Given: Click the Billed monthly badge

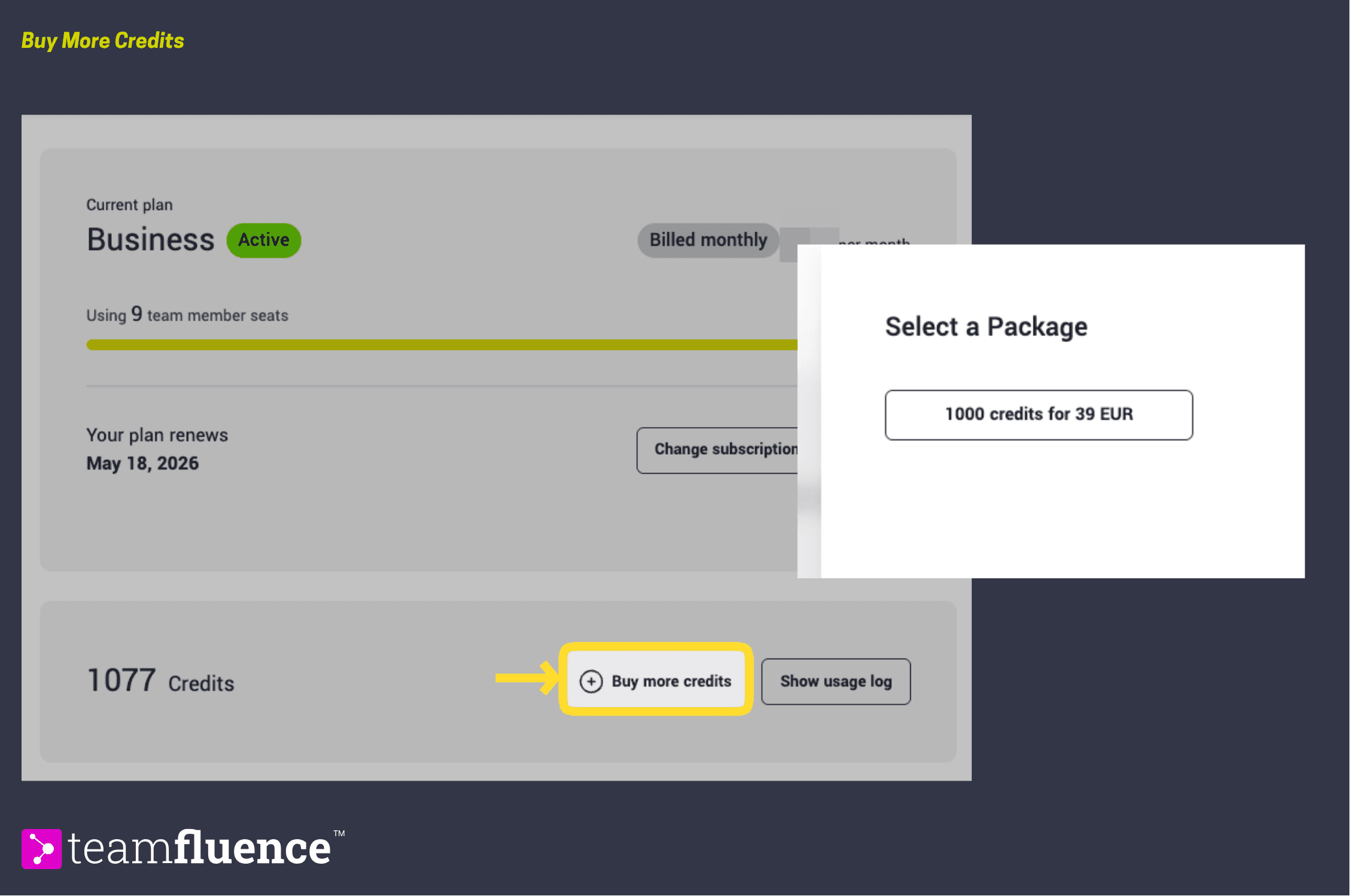Looking at the screenshot, I should [709, 240].
